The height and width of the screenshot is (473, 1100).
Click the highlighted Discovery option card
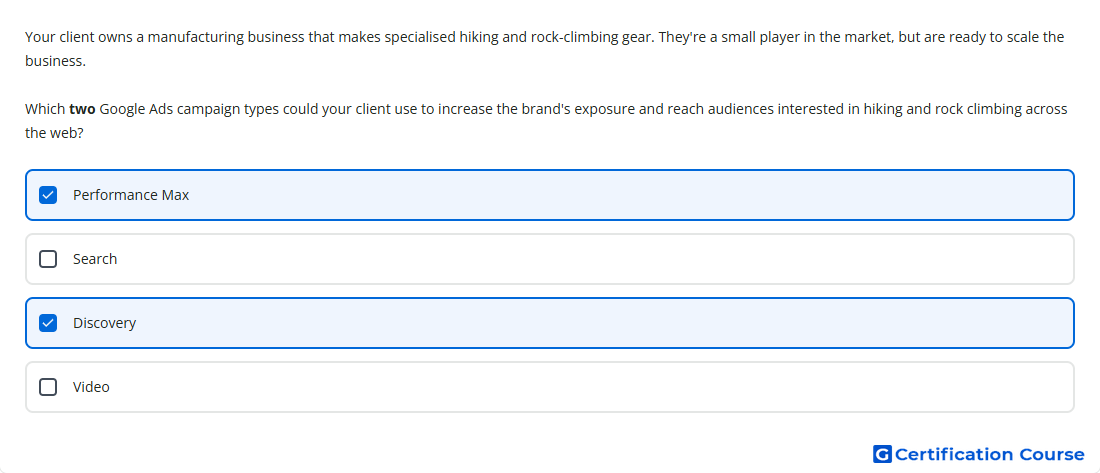pyautogui.click(x=550, y=323)
